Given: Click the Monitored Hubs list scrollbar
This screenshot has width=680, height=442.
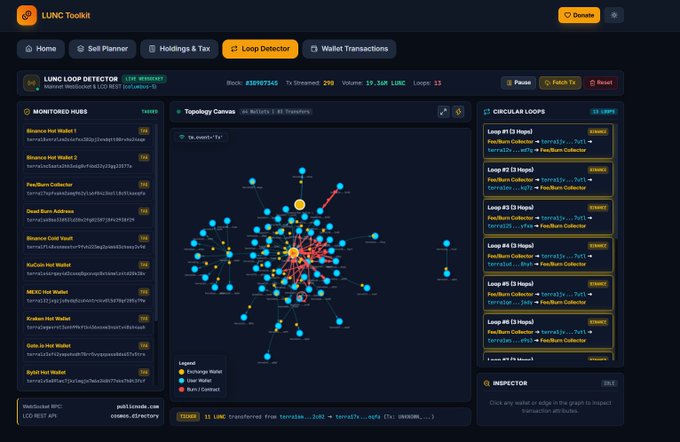Looking at the screenshot, I should coord(156,223).
